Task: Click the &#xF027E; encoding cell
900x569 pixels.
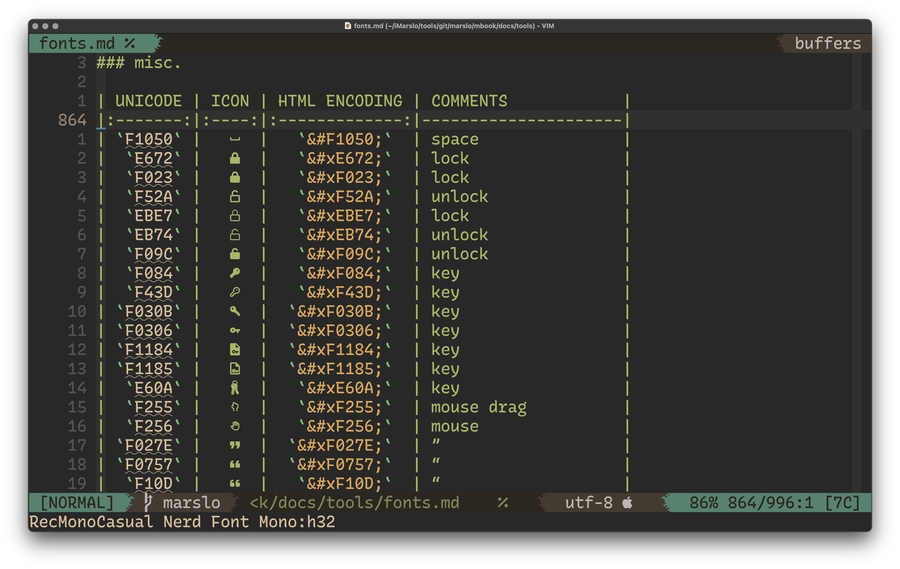Action: coord(340,445)
